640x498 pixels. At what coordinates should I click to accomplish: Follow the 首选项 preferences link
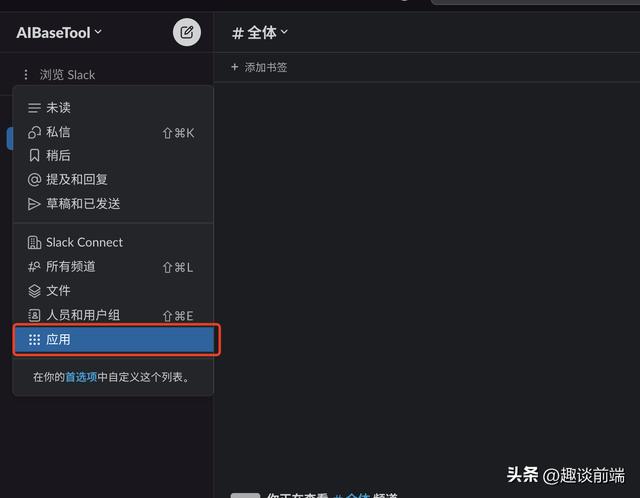point(81,377)
